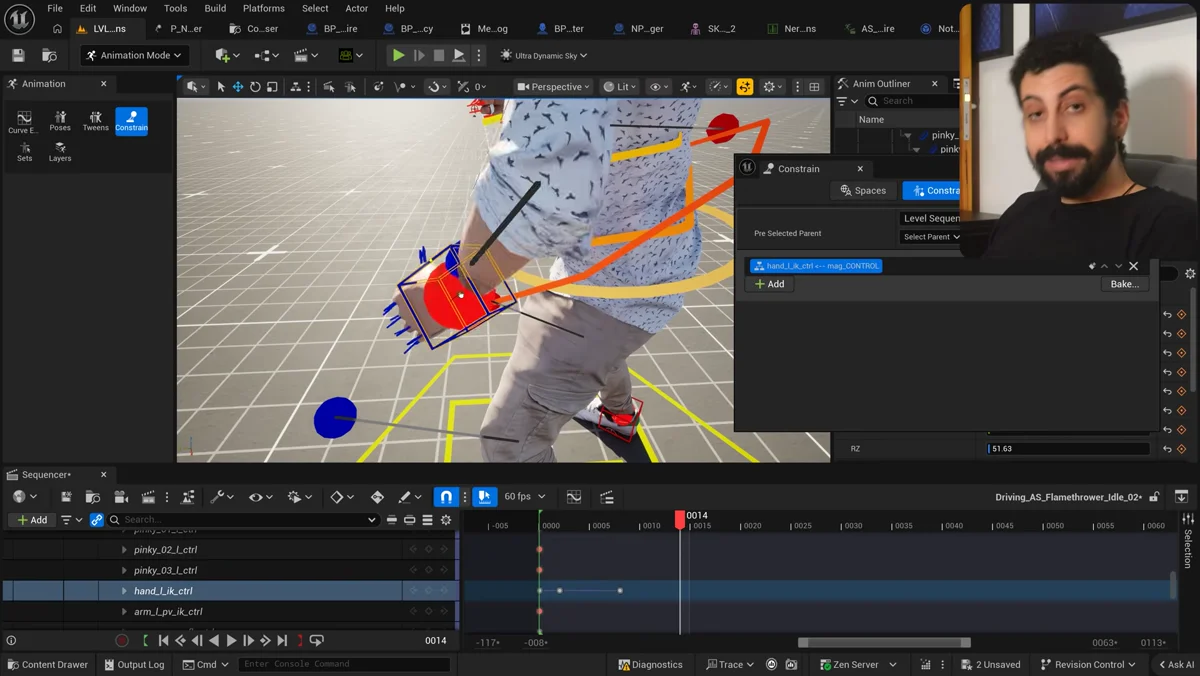The width and height of the screenshot is (1200, 676).
Task: Open the Ultra Dynamic Sky dropdown
Action: (x=544, y=55)
